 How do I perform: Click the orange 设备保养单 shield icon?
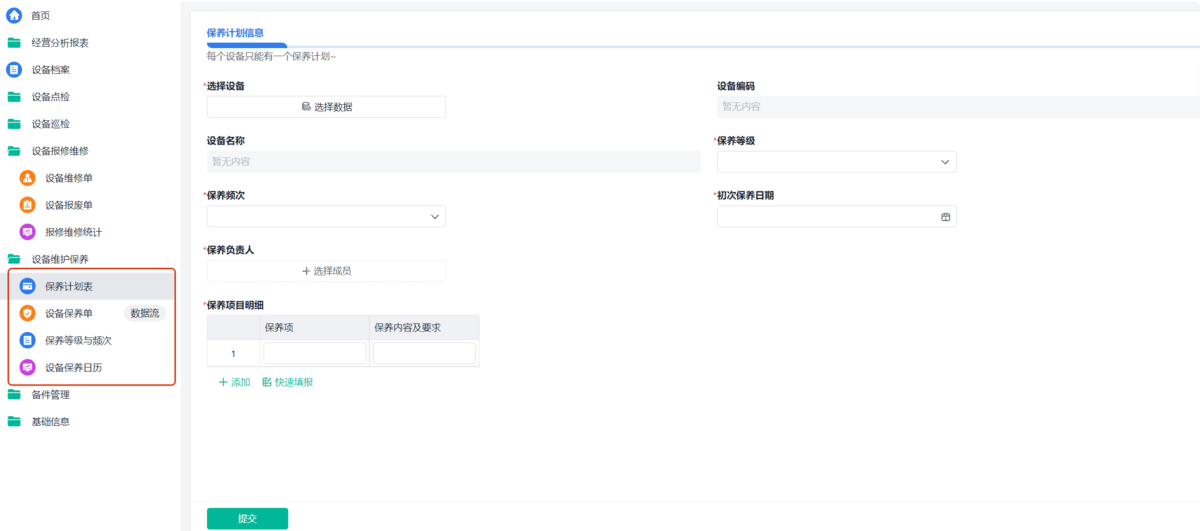pos(28,313)
